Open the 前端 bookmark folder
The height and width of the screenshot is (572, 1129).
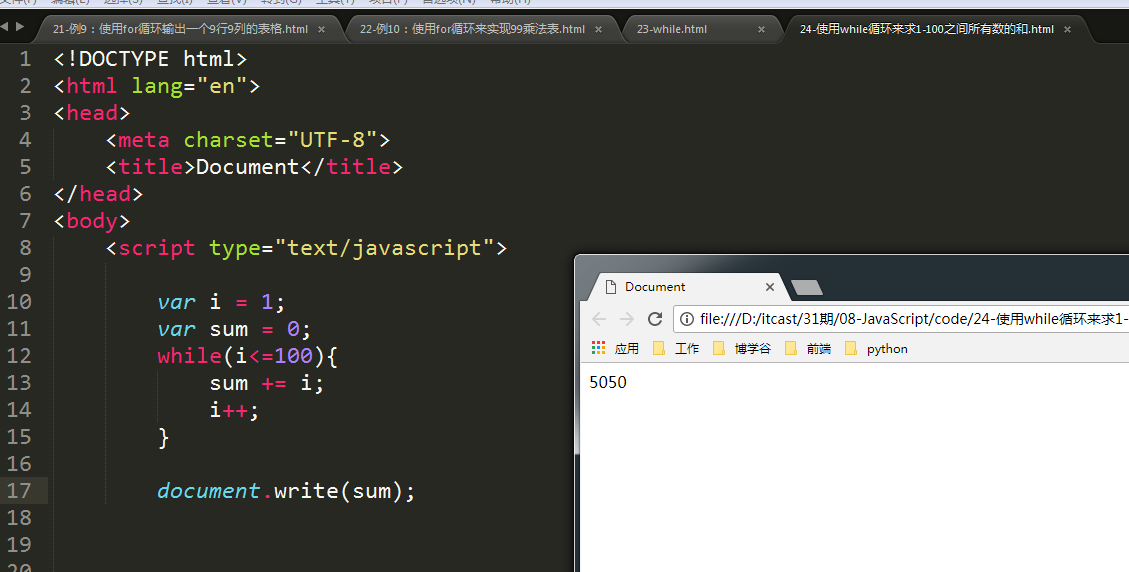tap(809, 349)
